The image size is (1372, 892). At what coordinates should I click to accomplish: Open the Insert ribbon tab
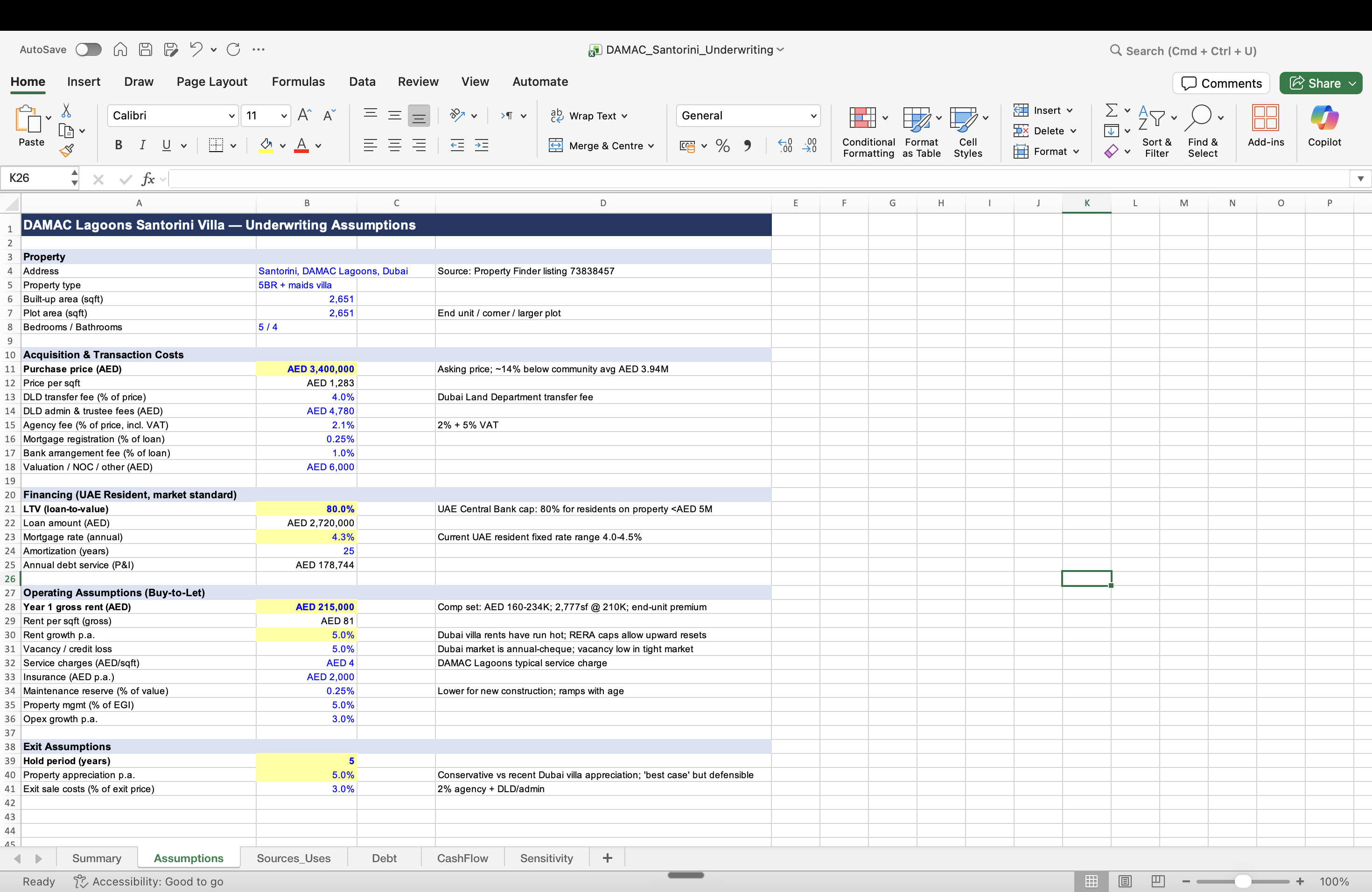click(x=84, y=82)
